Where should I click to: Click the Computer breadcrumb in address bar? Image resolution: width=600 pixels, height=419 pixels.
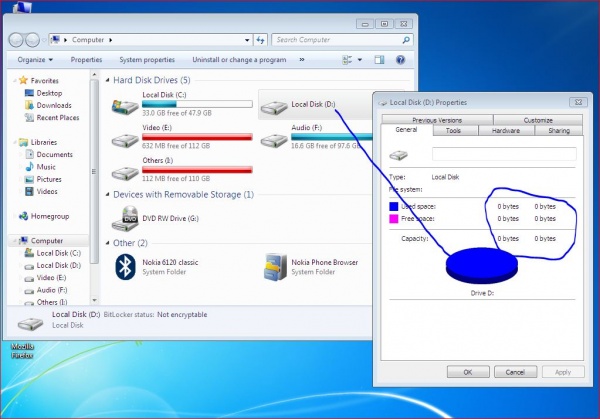88,40
